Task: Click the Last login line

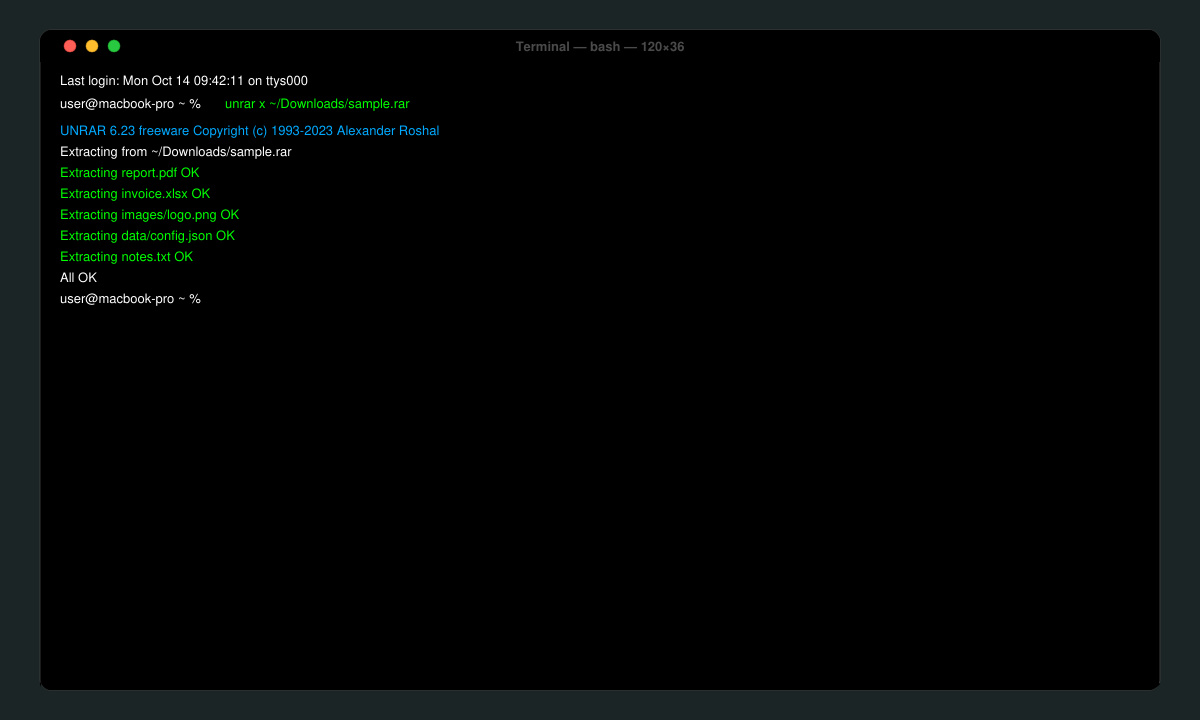Action: [184, 81]
